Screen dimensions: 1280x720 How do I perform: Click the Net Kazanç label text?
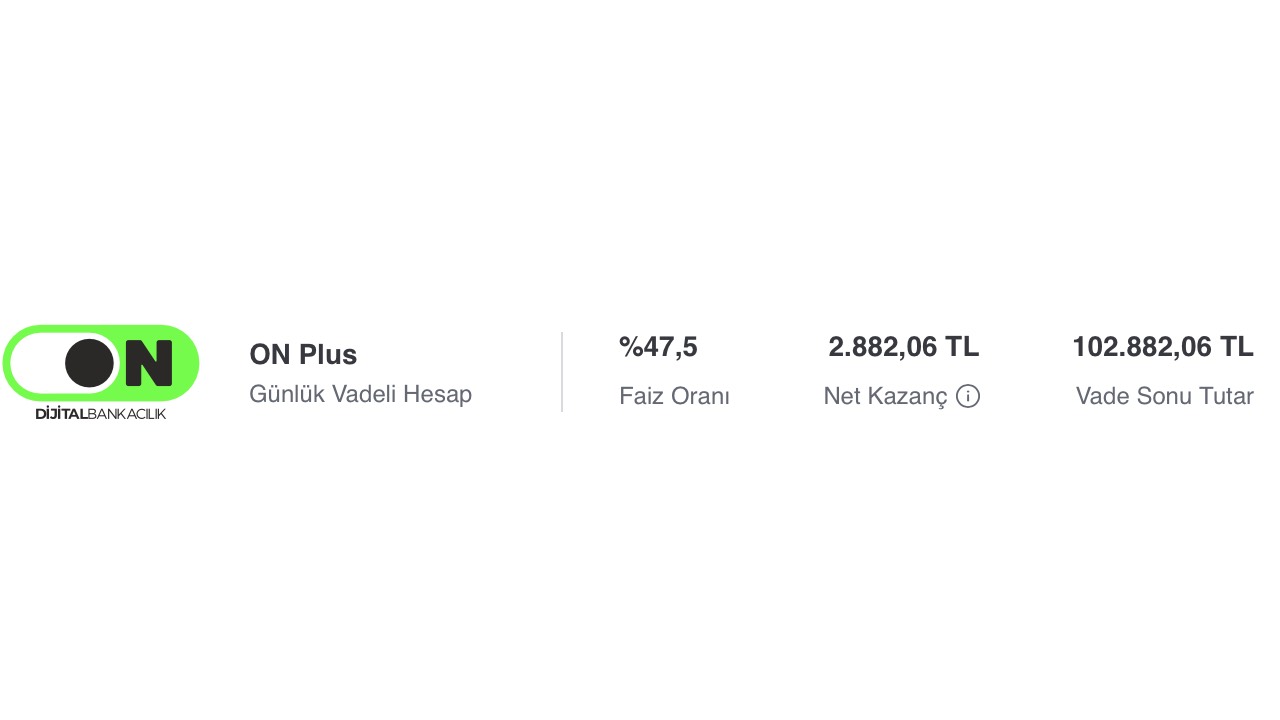pyautogui.click(x=885, y=396)
